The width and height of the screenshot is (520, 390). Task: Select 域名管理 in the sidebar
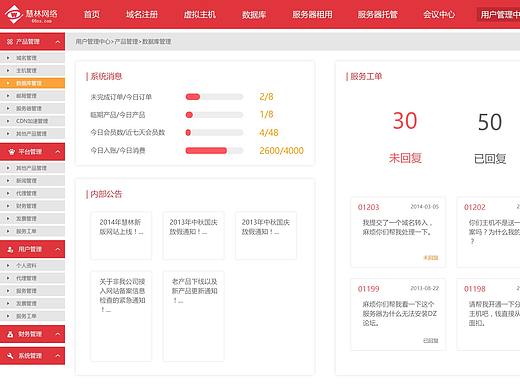pos(32,58)
